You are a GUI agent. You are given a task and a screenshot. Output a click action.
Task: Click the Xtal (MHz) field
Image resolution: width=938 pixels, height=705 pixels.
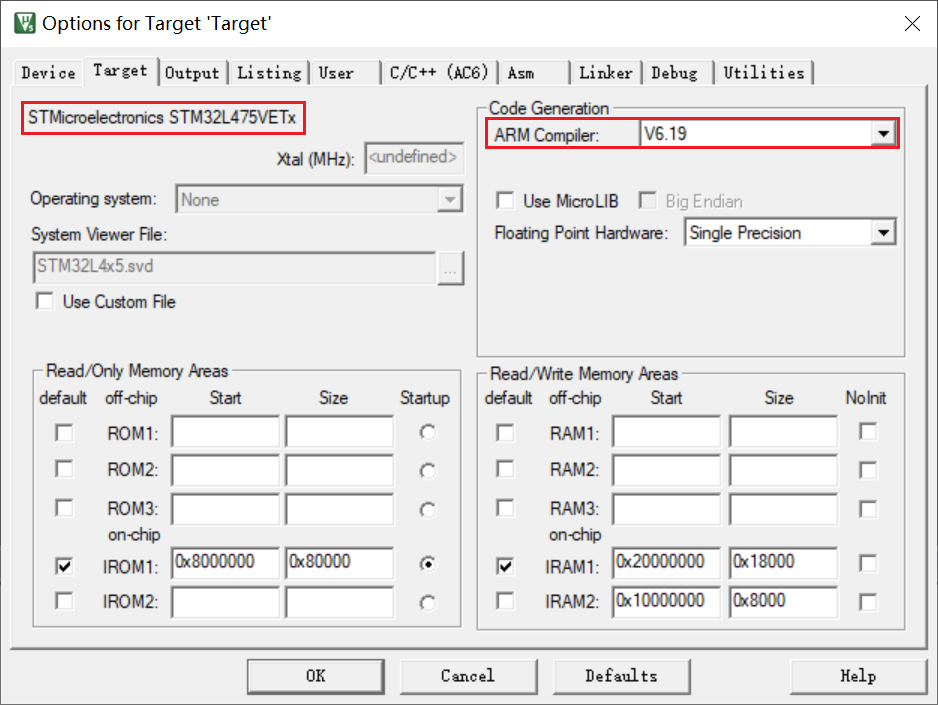click(414, 158)
